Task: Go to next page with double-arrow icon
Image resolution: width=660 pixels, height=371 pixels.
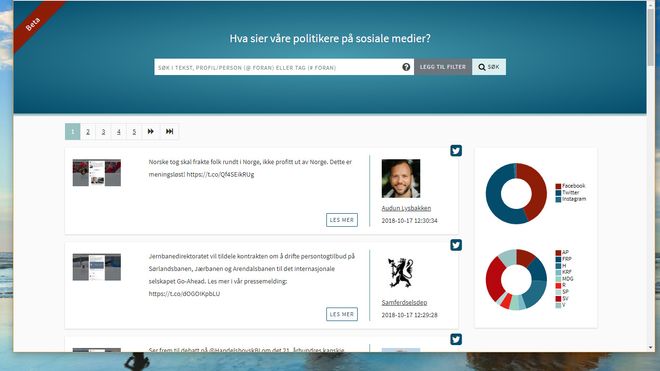Action: click(150, 131)
